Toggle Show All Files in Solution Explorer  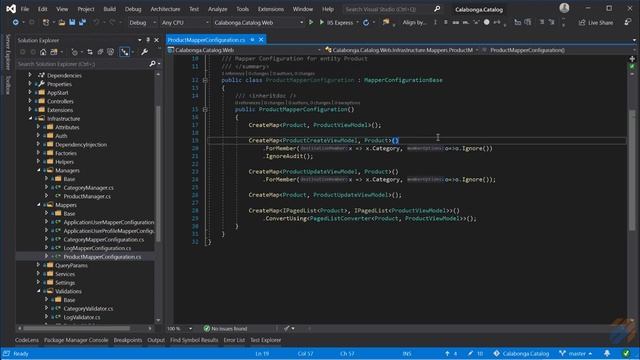(x=111, y=52)
